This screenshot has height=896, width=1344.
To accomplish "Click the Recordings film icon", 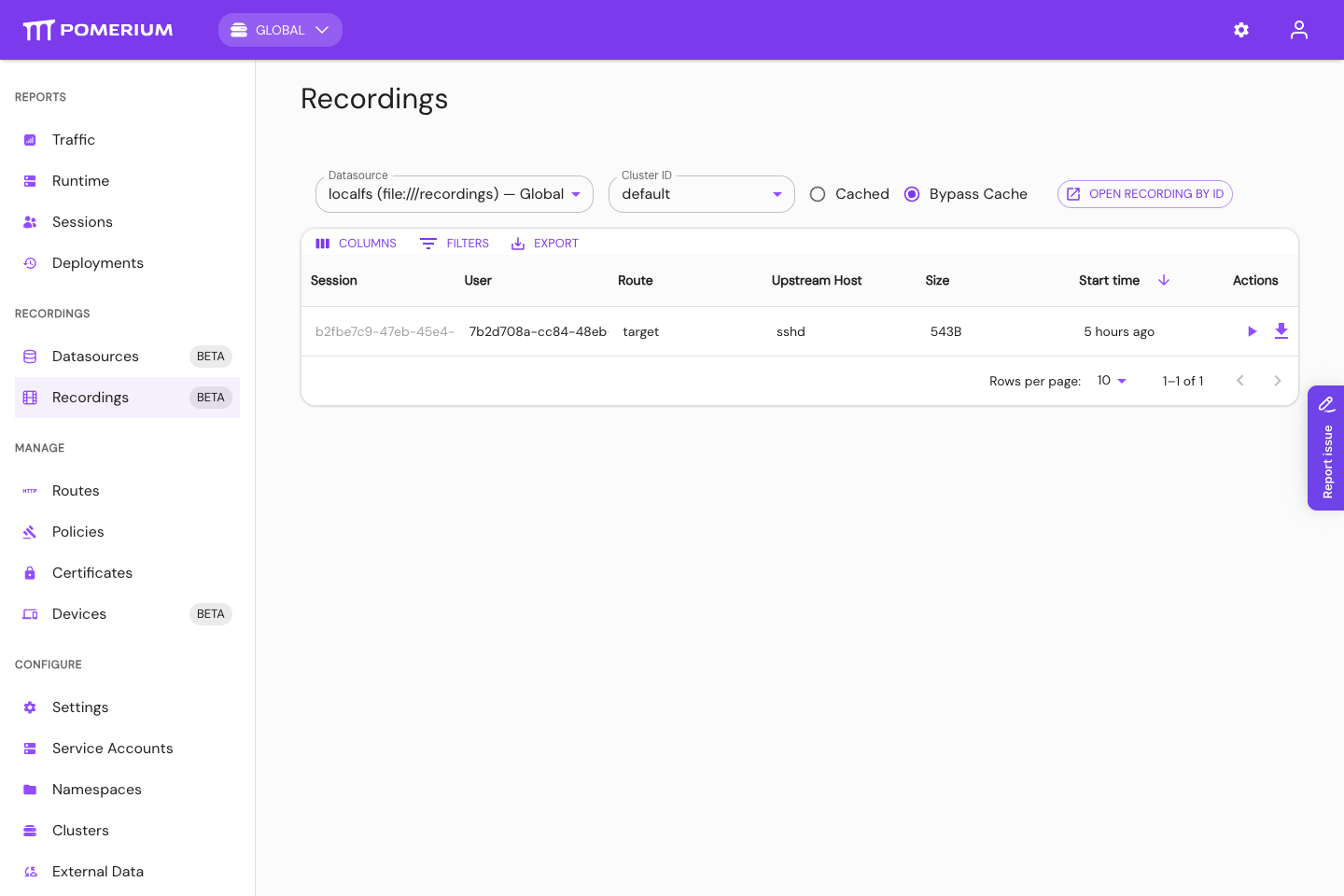I will pyautogui.click(x=30, y=398).
